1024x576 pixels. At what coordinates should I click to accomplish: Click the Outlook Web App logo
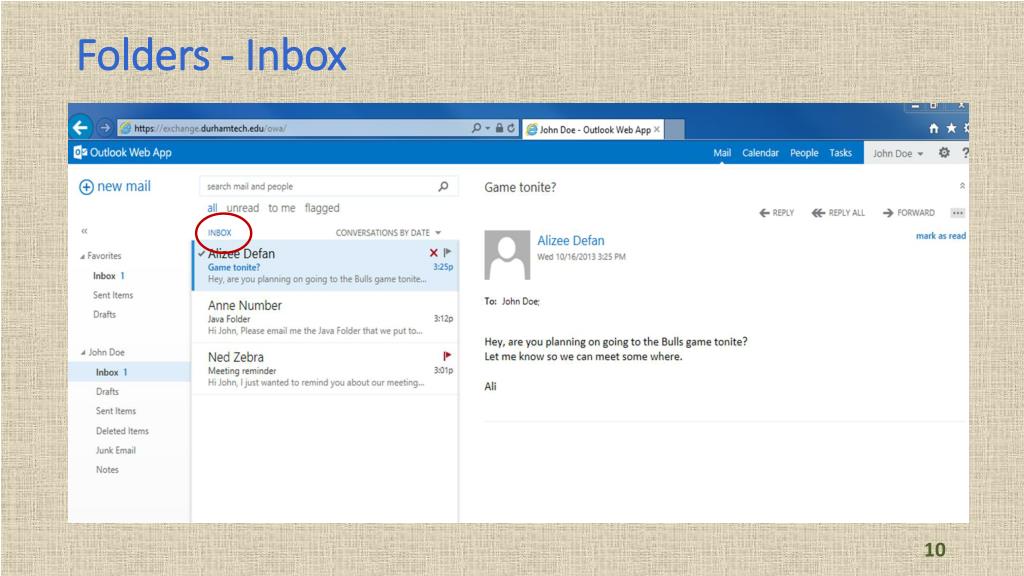123,152
